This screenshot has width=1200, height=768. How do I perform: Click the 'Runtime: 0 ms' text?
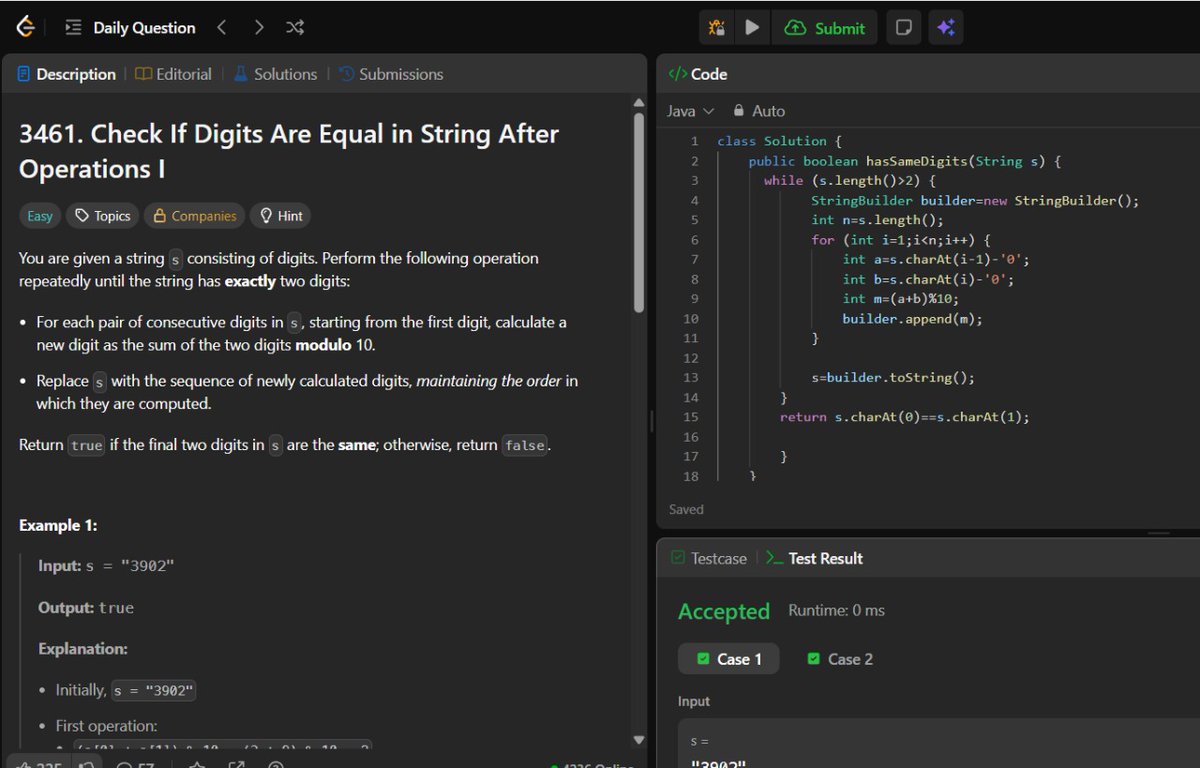pyautogui.click(x=836, y=610)
